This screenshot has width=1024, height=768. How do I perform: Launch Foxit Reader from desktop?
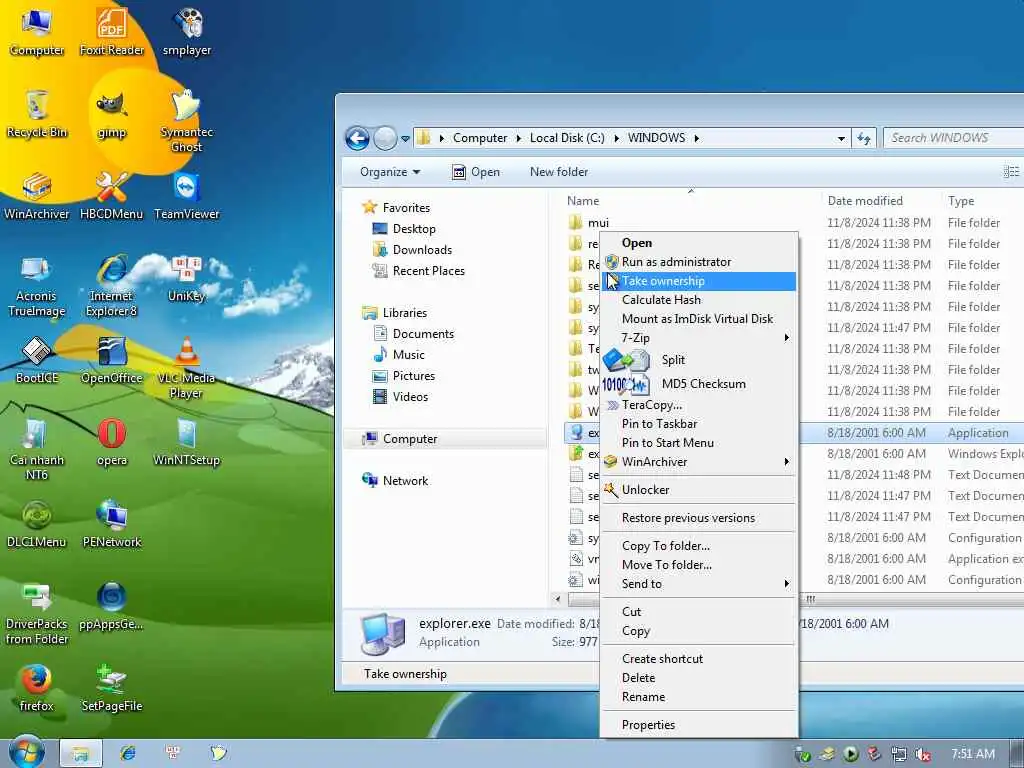(112, 31)
